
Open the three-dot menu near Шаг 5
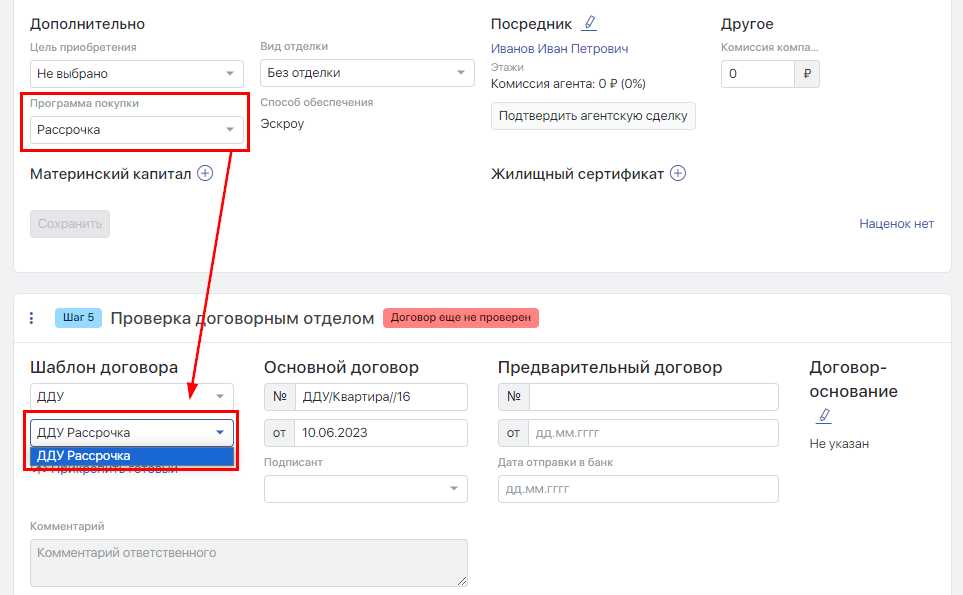tap(31, 318)
